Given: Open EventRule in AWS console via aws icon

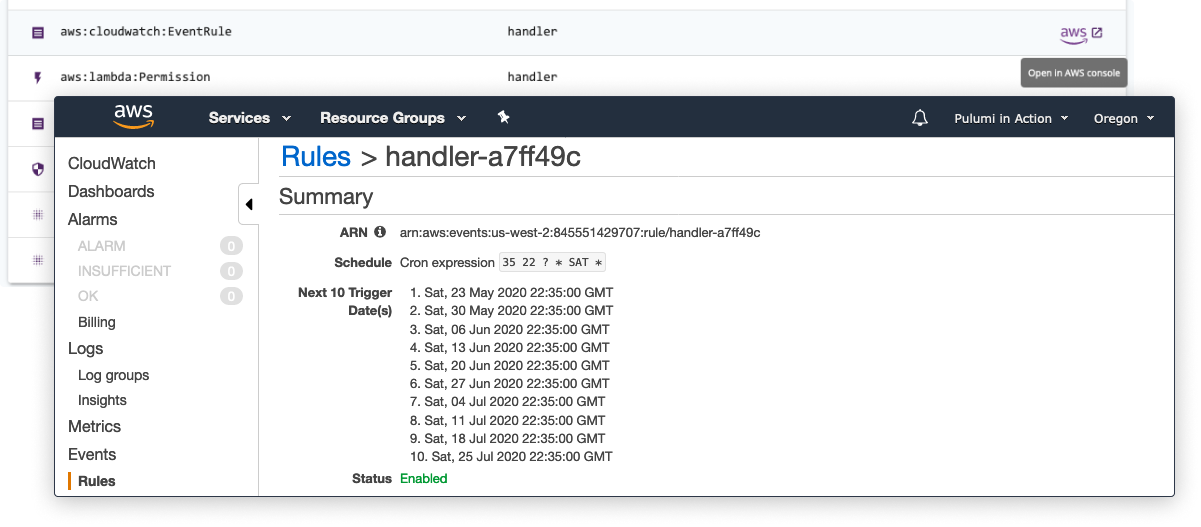Looking at the screenshot, I should click(x=1081, y=33).
